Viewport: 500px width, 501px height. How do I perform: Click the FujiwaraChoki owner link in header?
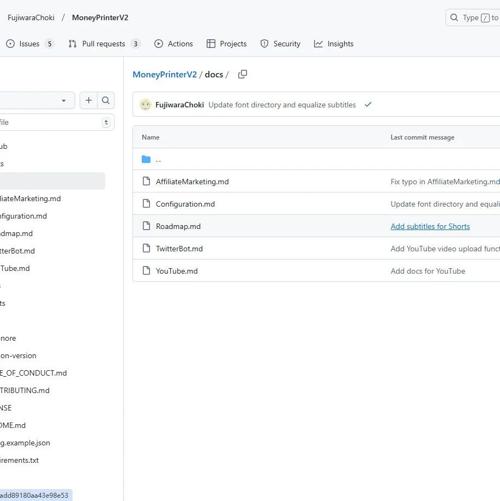click(x=31, y=18)
